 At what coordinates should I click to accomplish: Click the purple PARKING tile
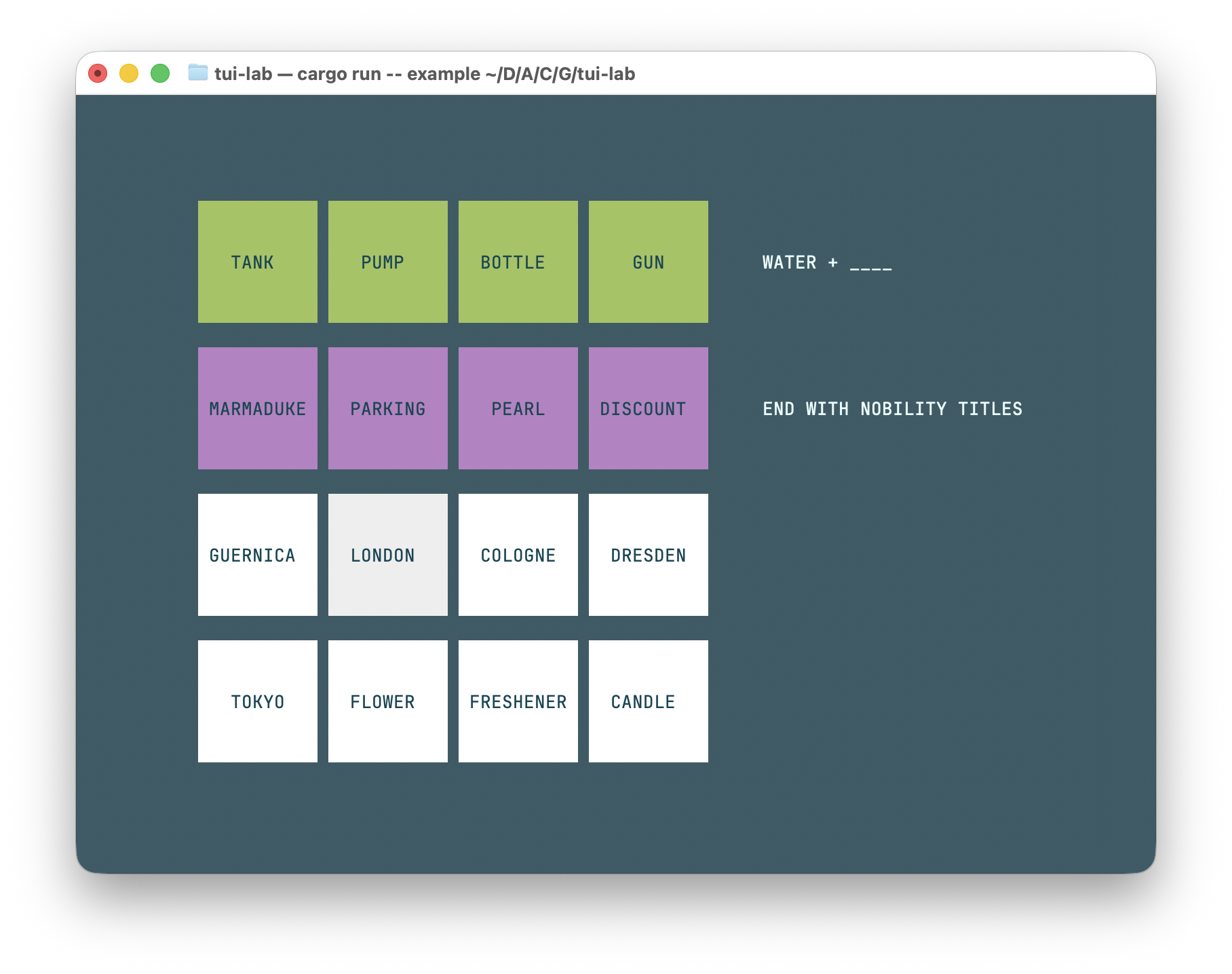387,408
